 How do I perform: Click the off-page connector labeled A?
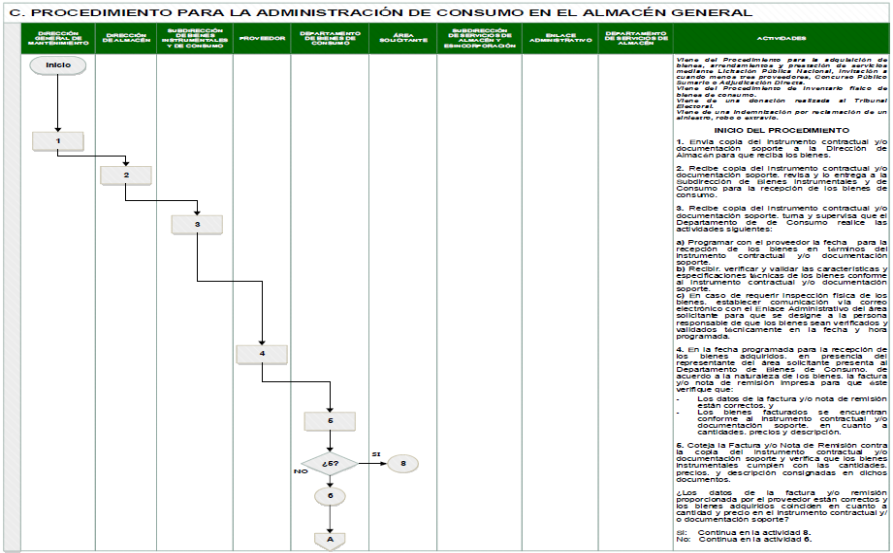click(x=330, y=537)
